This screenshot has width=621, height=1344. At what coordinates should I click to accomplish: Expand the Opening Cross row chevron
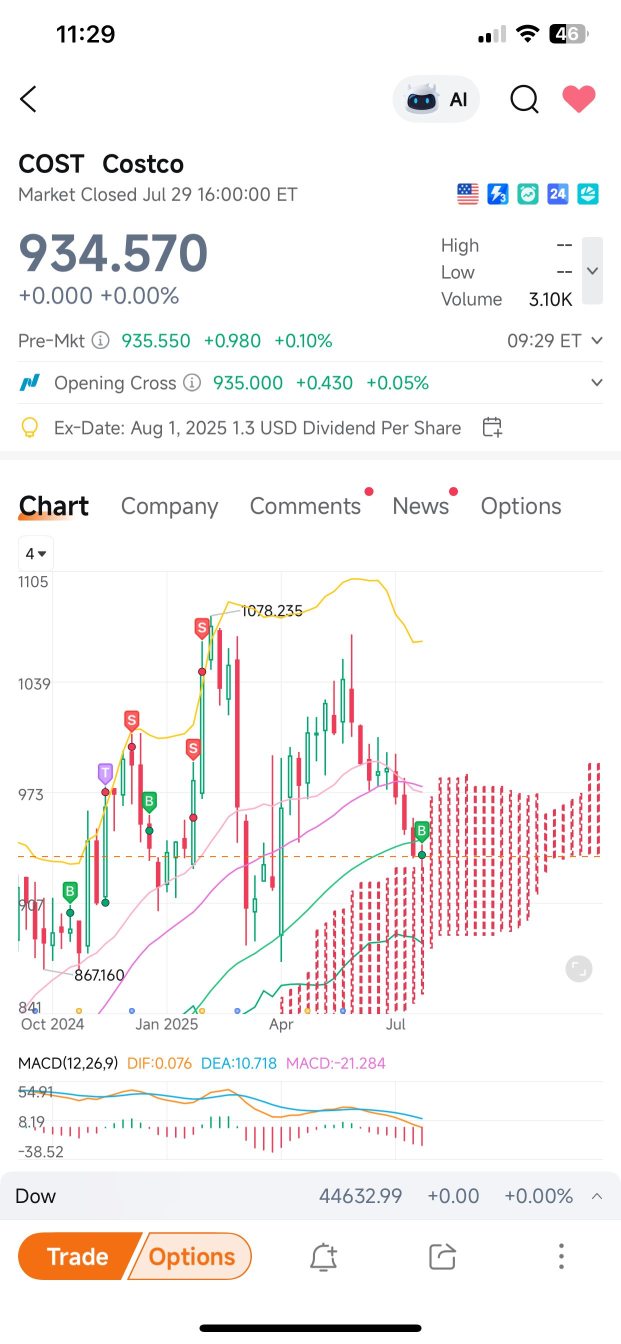(x=597, y=383)
